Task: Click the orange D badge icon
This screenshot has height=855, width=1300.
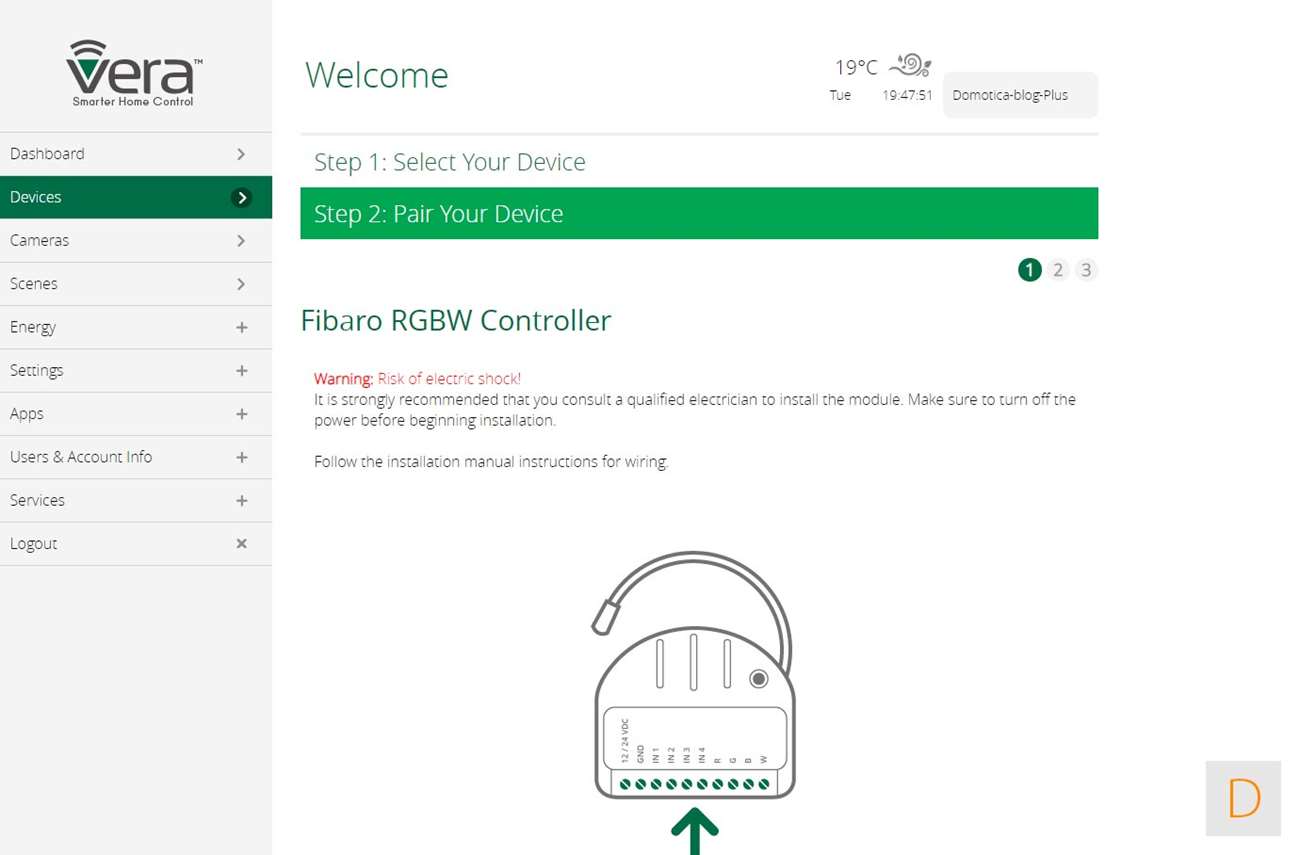Action: [x=1243, y=798]
